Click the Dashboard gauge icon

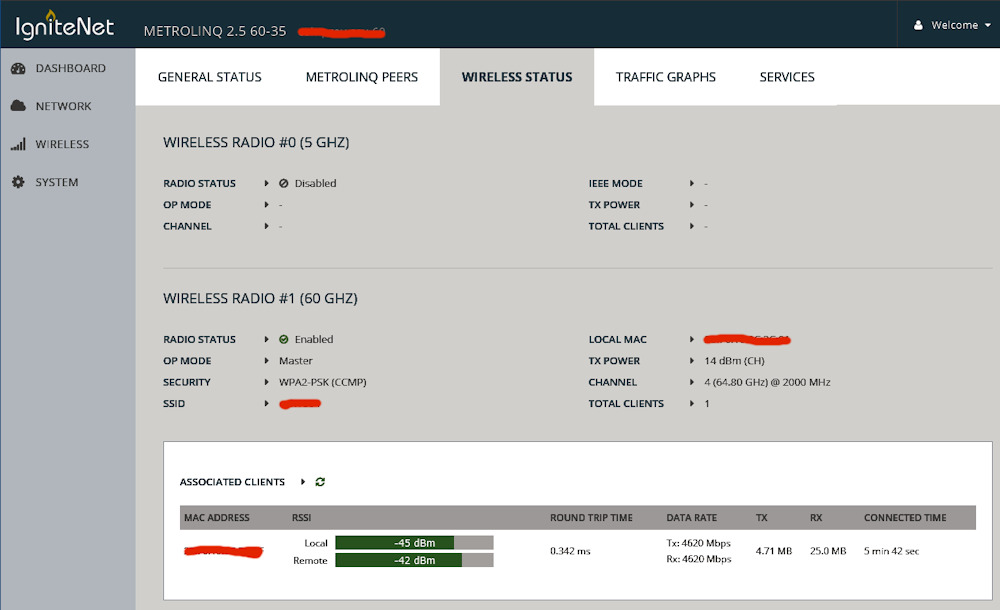(x=18, y=68)
